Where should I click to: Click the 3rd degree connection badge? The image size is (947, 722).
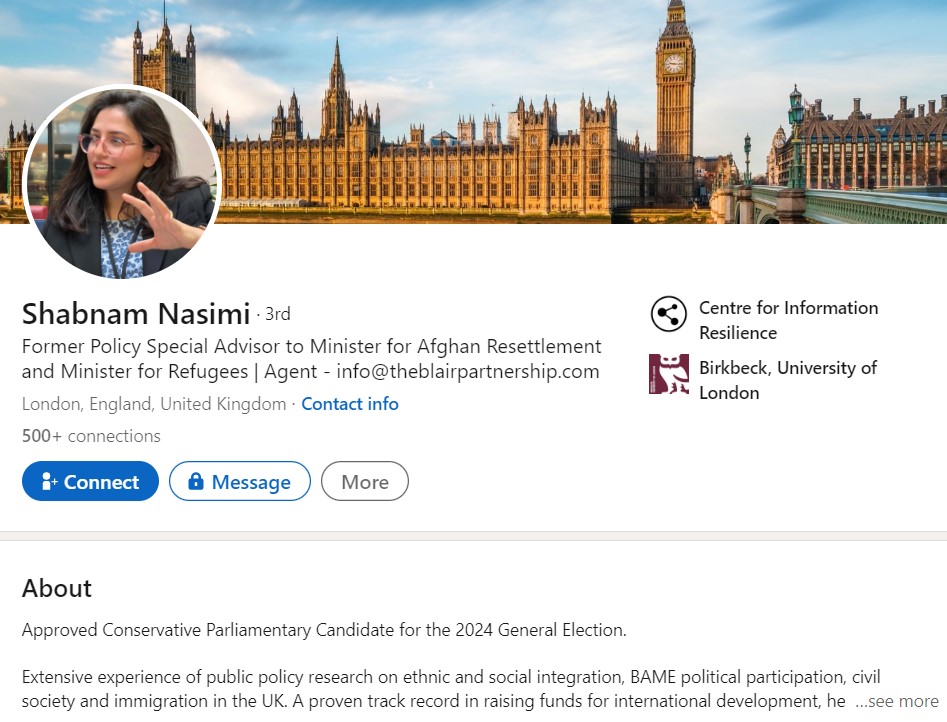click(x=277, y=314)
